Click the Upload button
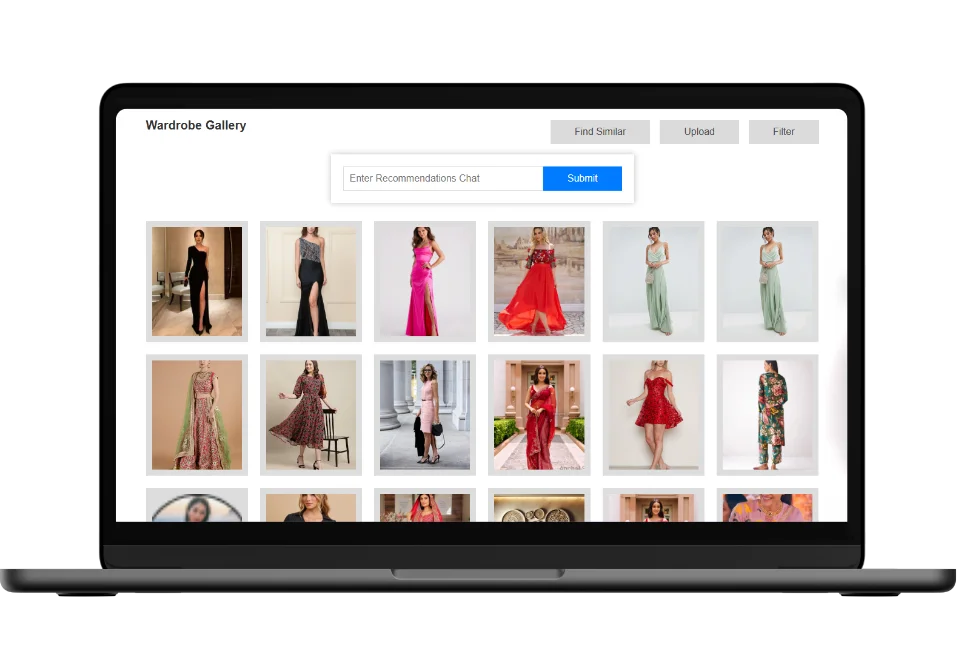This screenshot has width=960, height=670. pos(699,131)
